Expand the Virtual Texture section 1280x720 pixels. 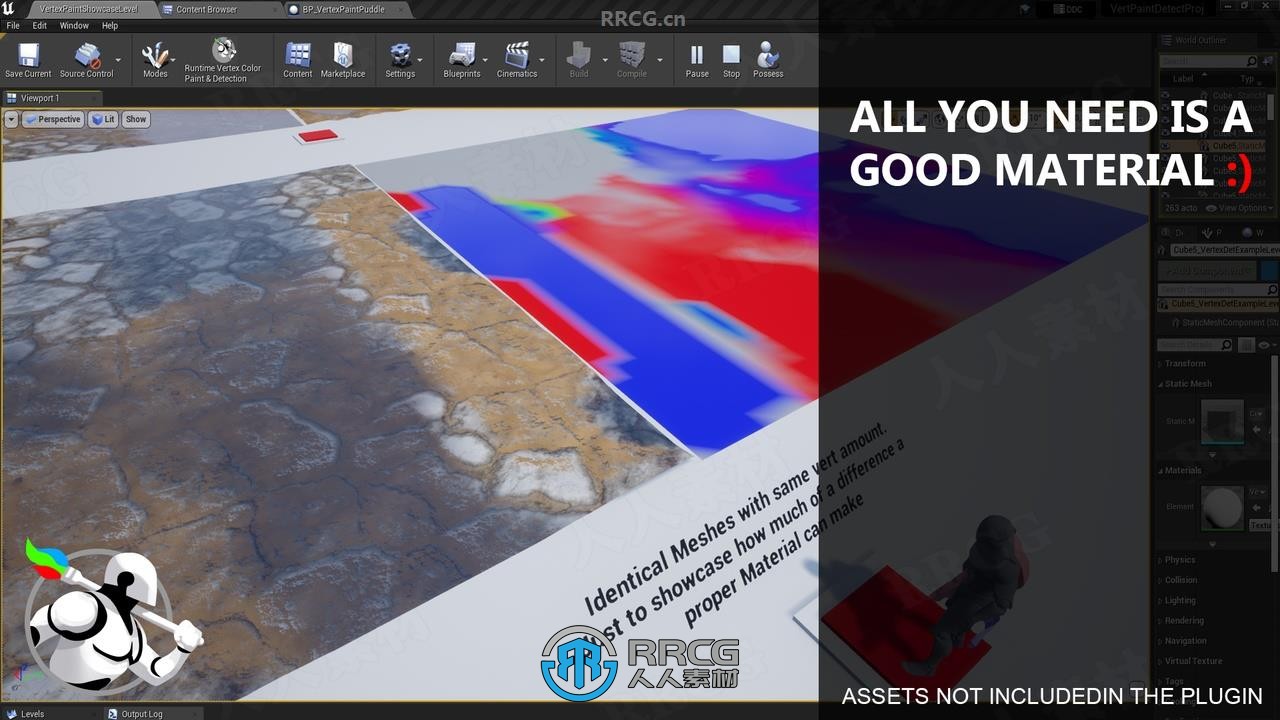pos(1192,661)
